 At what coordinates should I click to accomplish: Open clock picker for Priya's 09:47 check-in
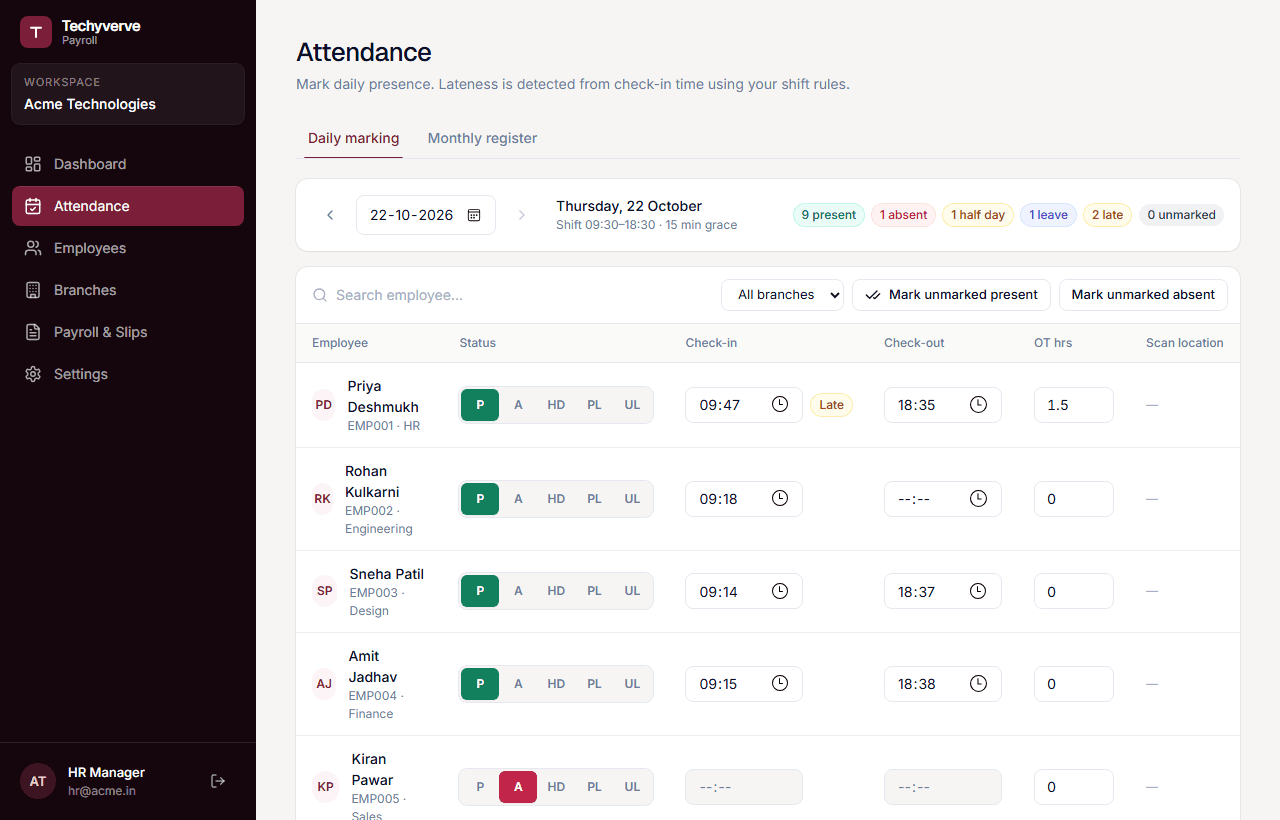[x=780, y=404]
